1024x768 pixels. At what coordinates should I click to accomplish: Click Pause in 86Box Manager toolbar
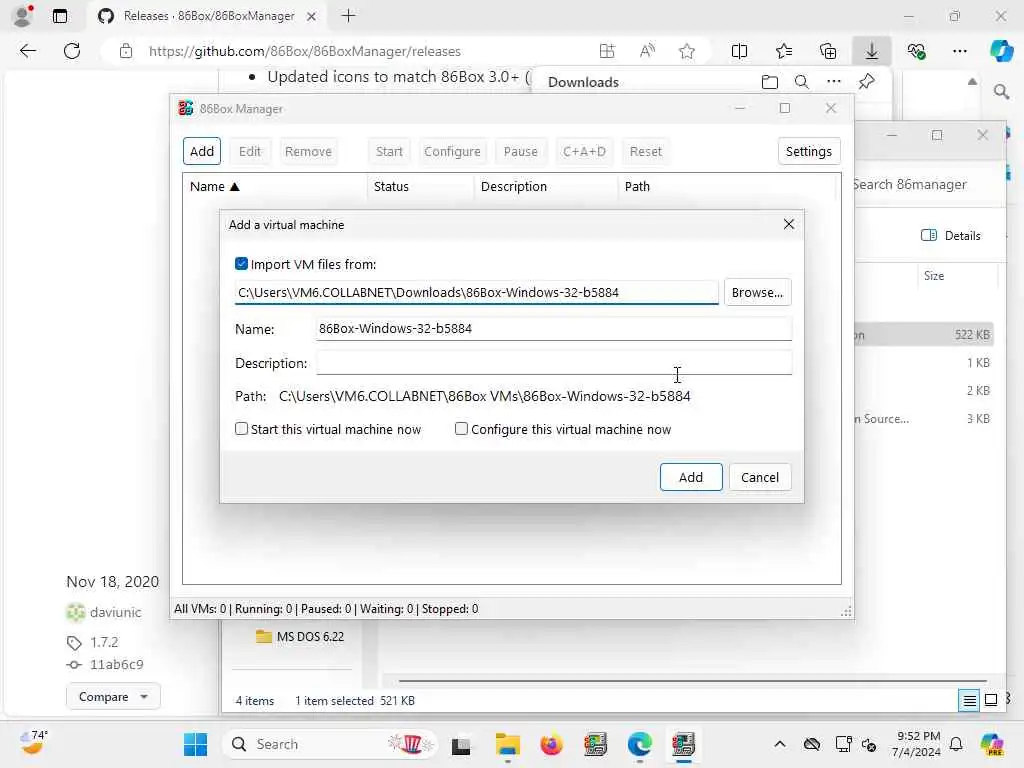click(x=520, y=152)
